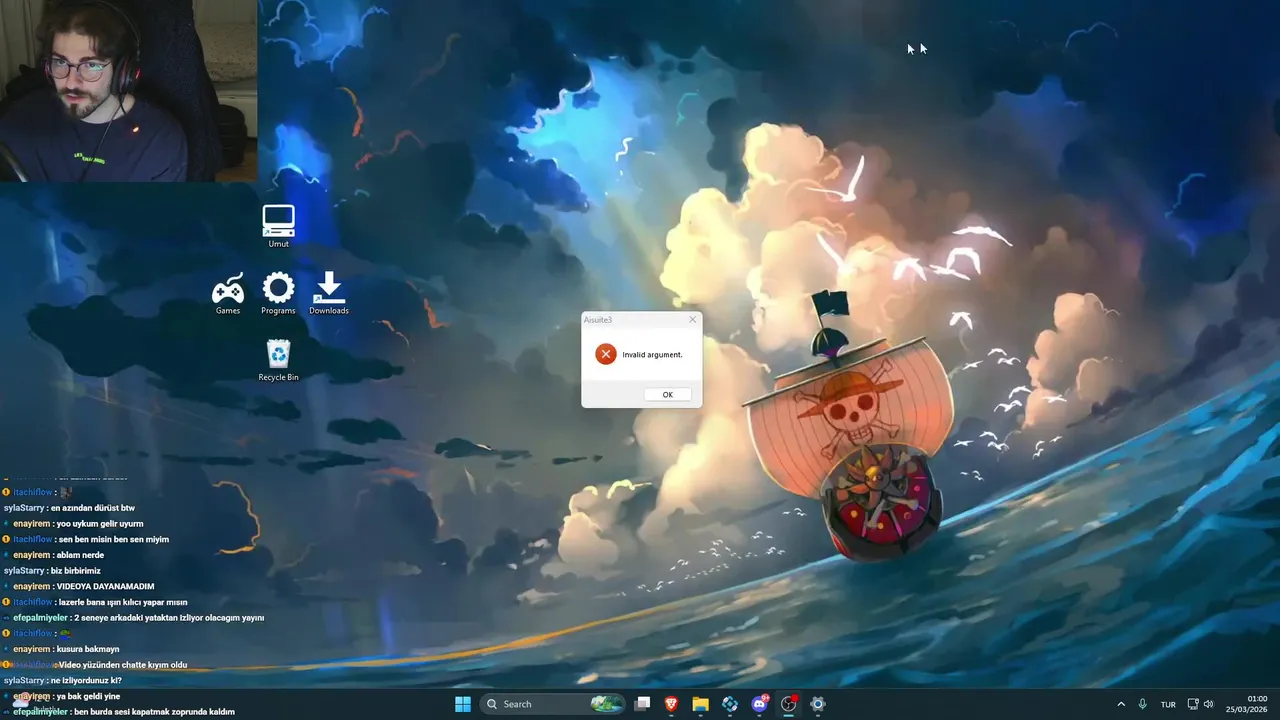Screen dimensions: 1280x720
Task: Expand the hidden system tray icons chevron
Action: pos(1121,704)
